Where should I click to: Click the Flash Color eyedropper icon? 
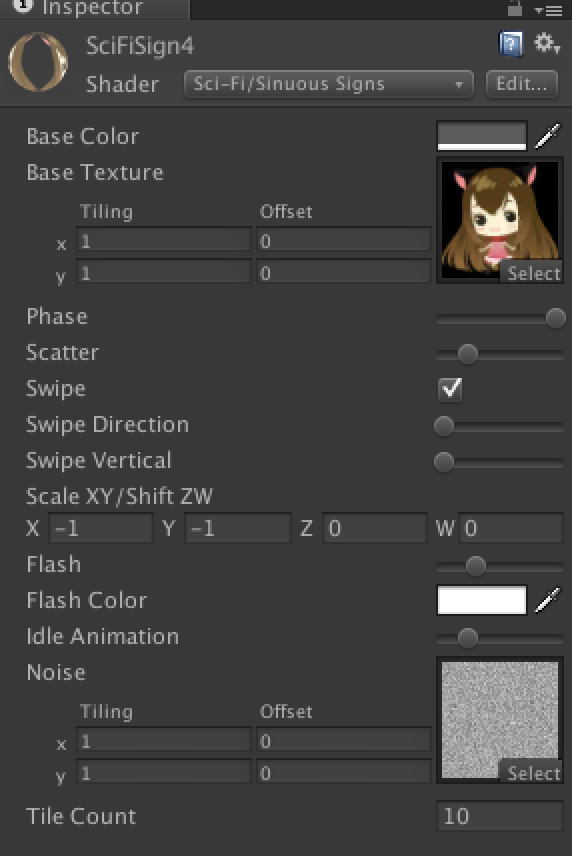547,600
